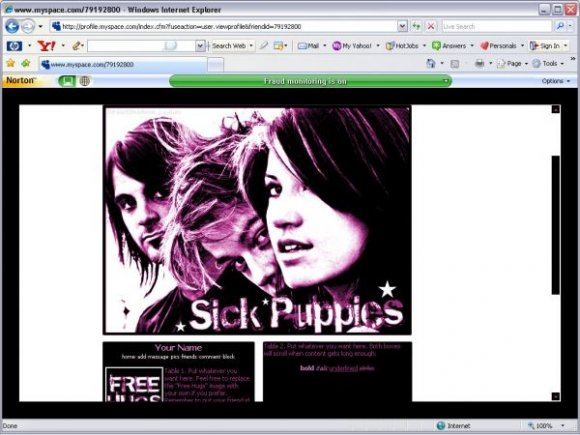Click the Your Name profile heading
The width and height of the screenshot is (580, 435).
pos(178,348)
